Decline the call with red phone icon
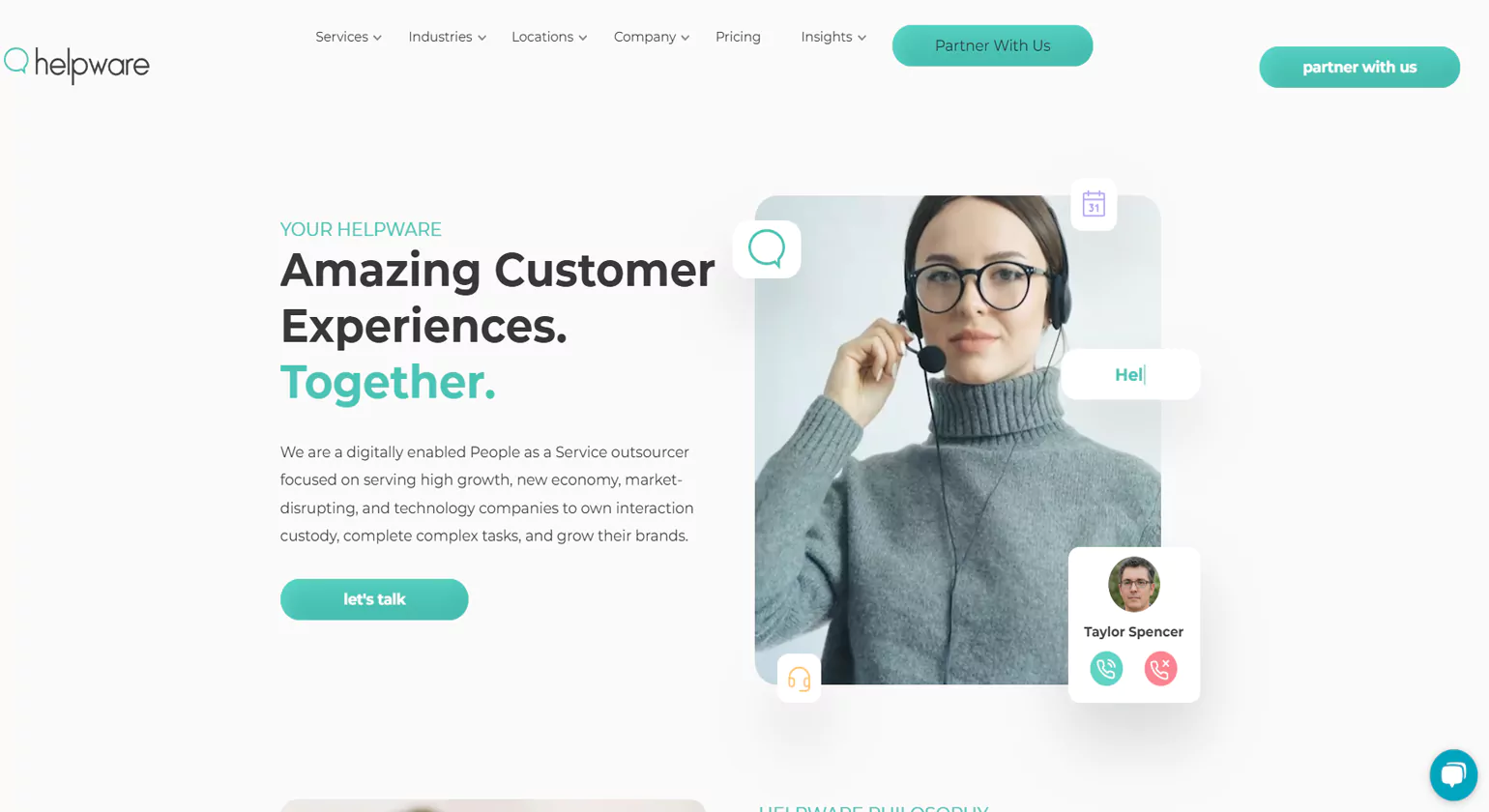 point(1160,668)
